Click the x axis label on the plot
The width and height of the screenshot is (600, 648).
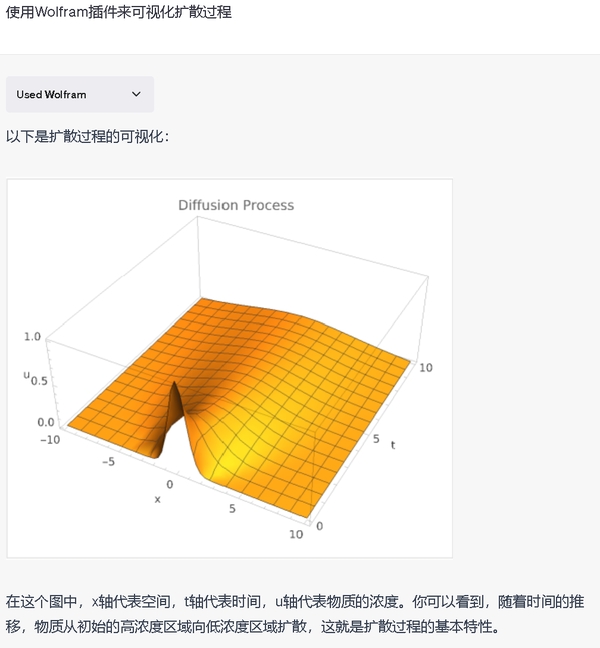(x=157, y=499)
